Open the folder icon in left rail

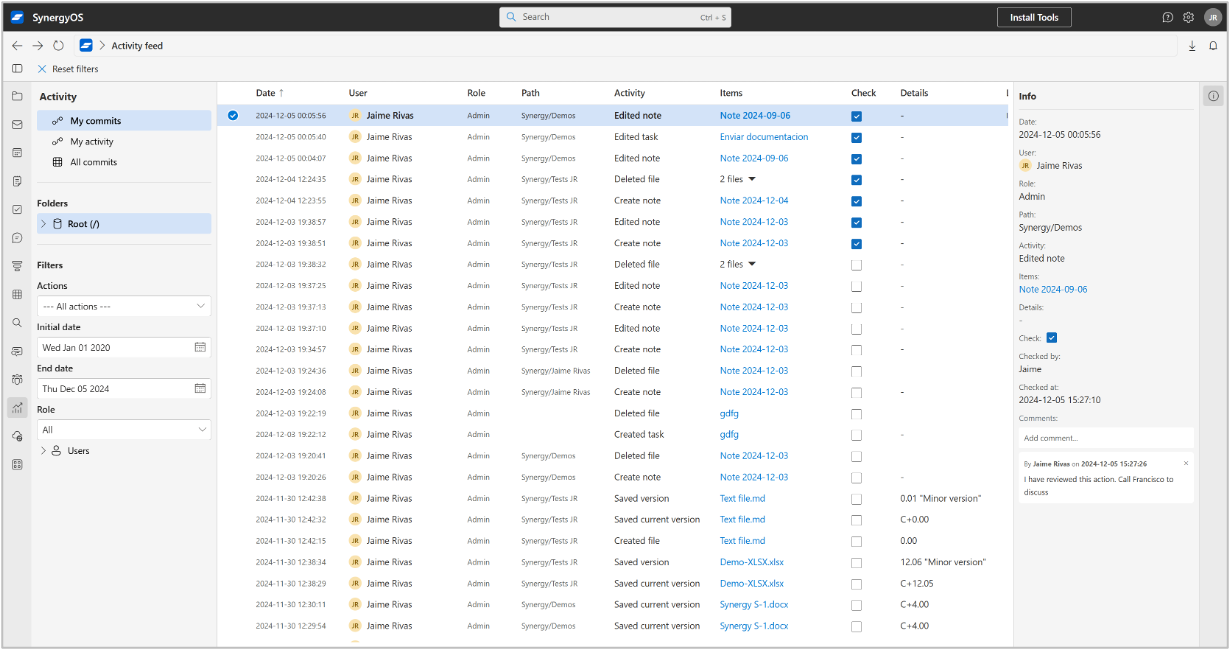point(17,96)
